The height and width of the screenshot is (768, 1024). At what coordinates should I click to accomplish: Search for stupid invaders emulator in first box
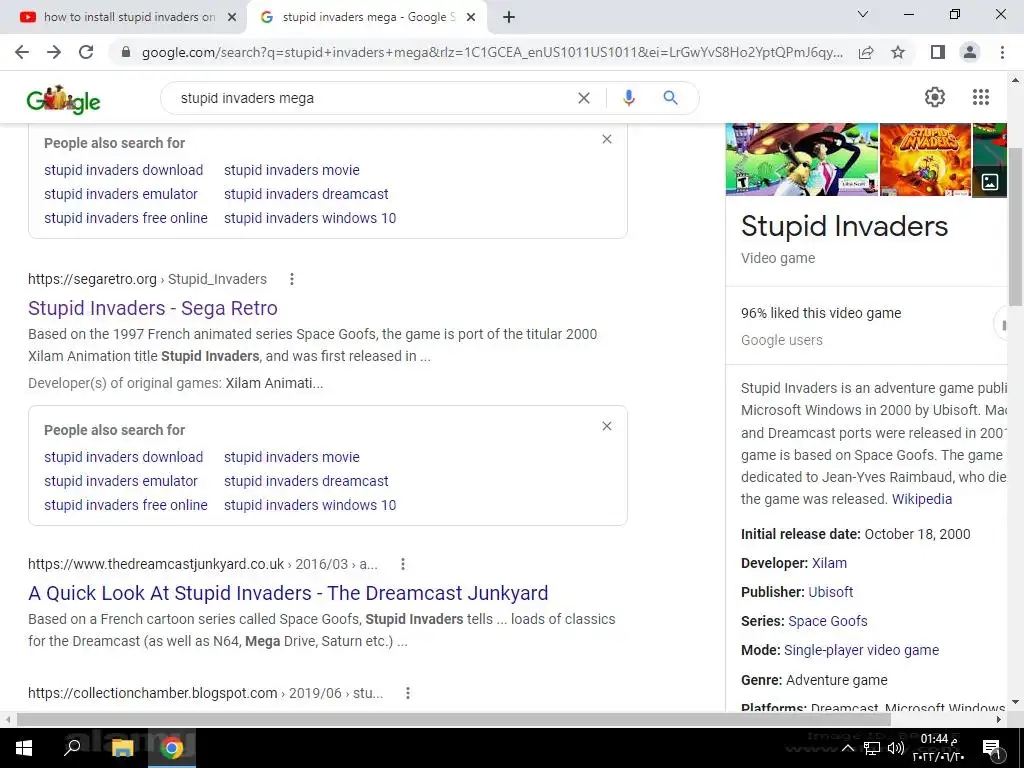tap(121, 194)
